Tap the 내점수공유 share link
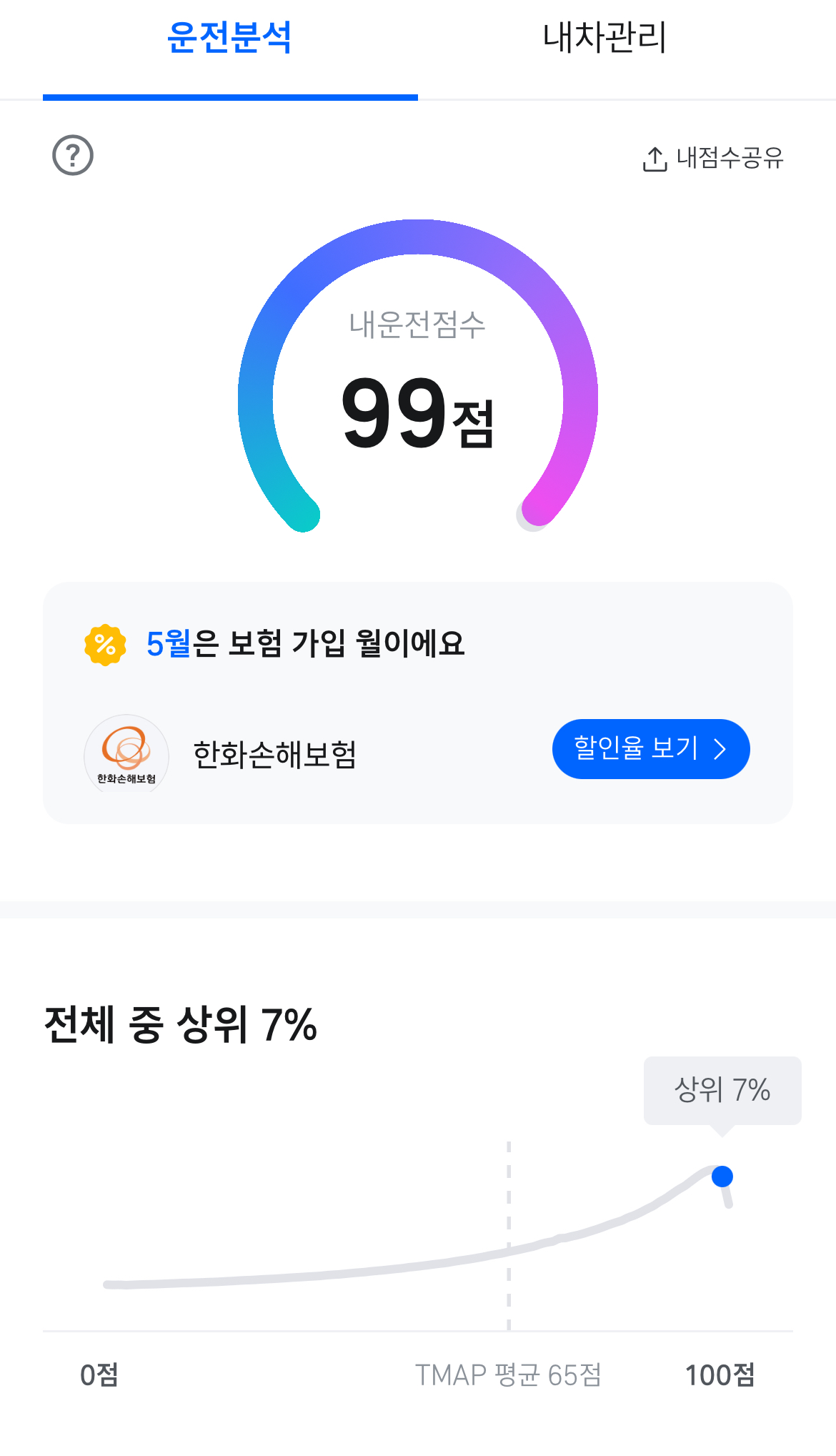836x1456 pixels. coord(712,158)
